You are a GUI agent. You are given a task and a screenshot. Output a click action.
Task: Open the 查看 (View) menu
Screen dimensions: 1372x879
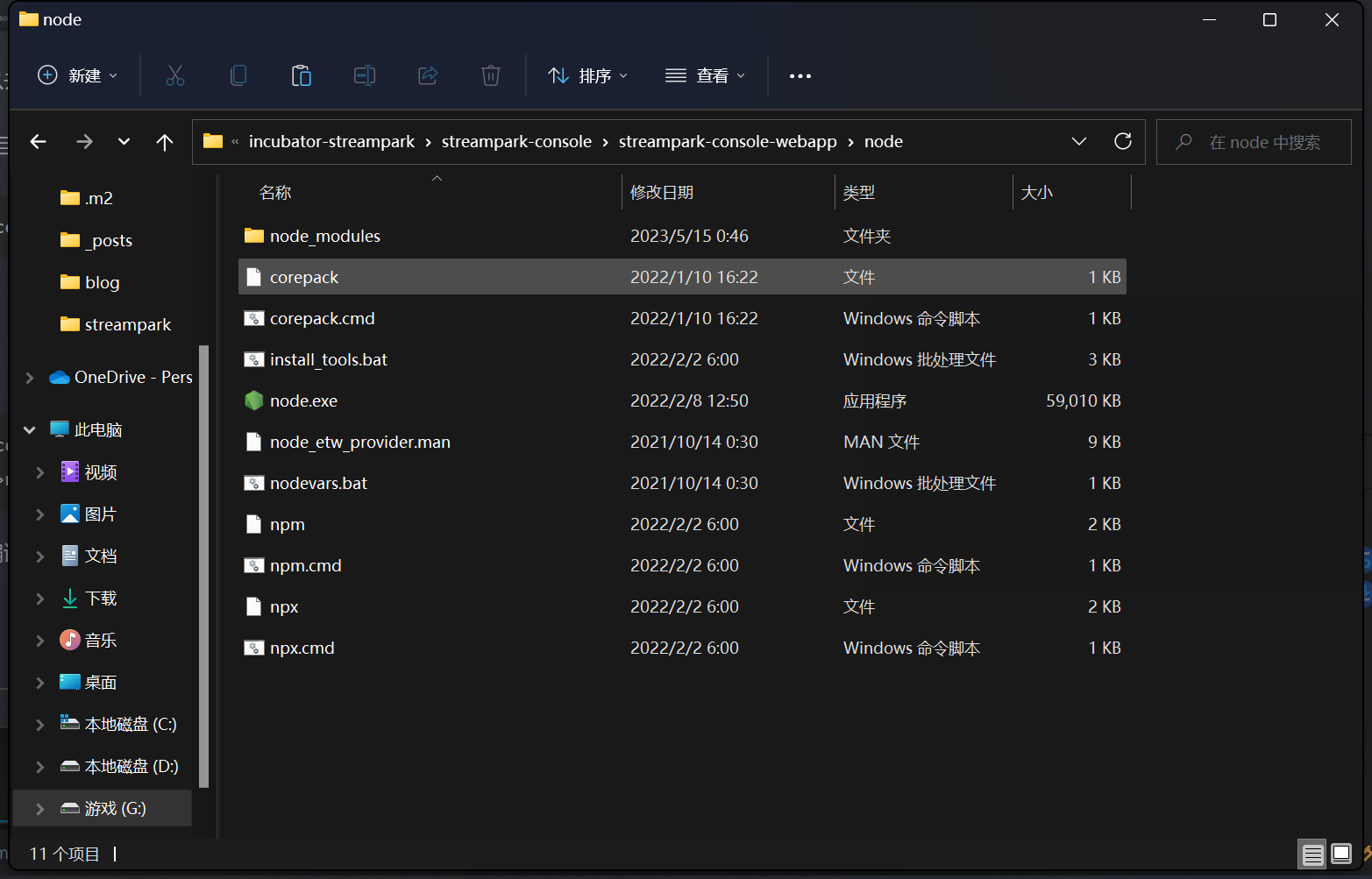point(705,76)
